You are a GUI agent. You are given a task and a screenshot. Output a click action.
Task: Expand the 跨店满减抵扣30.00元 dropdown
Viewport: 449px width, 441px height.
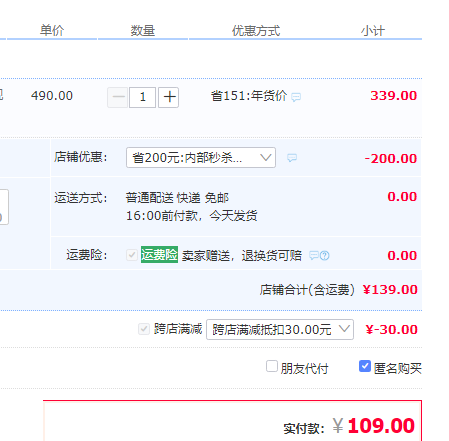coord(280,329)
